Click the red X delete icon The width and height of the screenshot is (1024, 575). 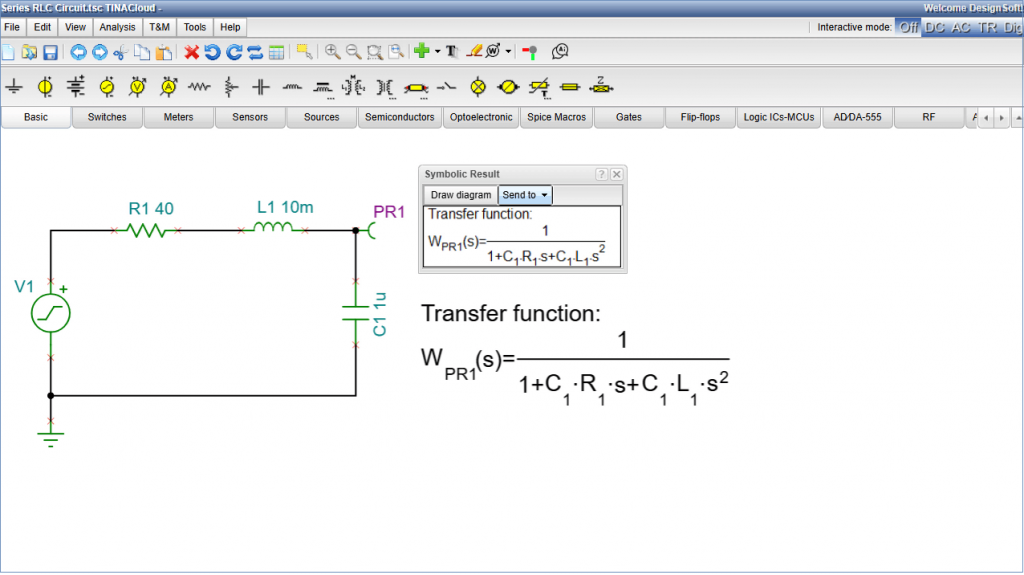pyautogui.click(x=191, y=52)
